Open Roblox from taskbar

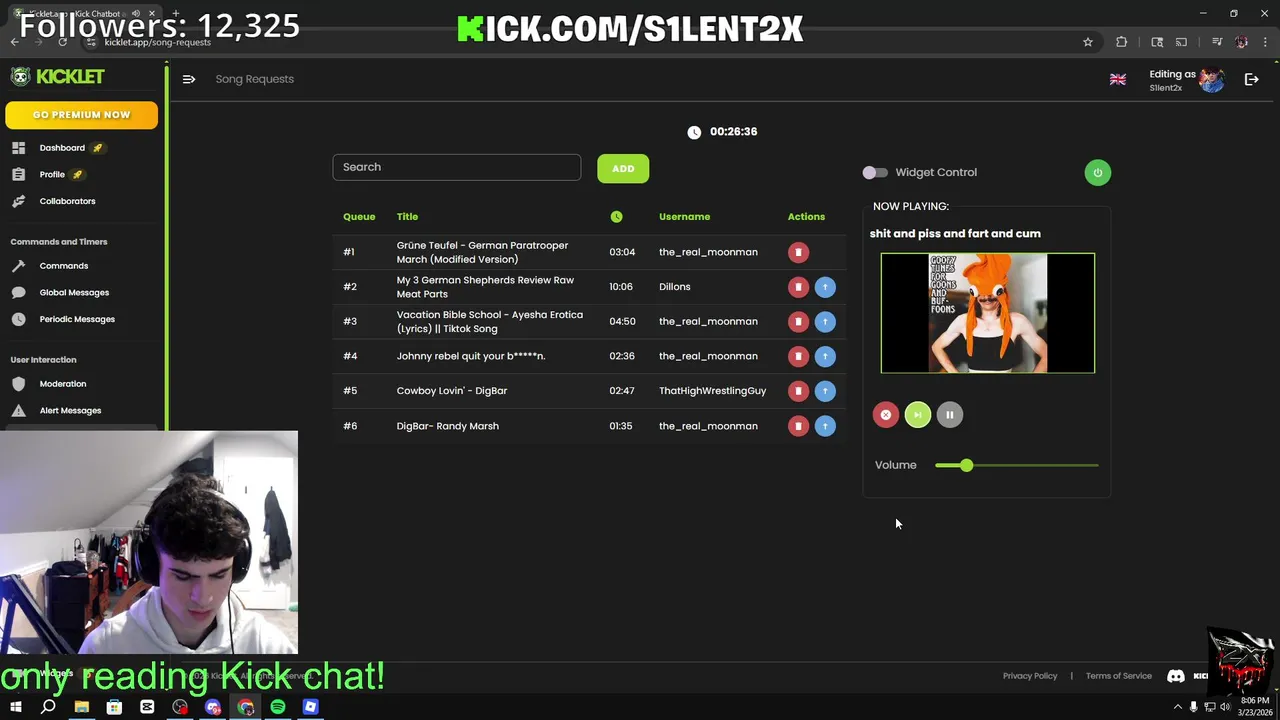(x=311, y=707)
